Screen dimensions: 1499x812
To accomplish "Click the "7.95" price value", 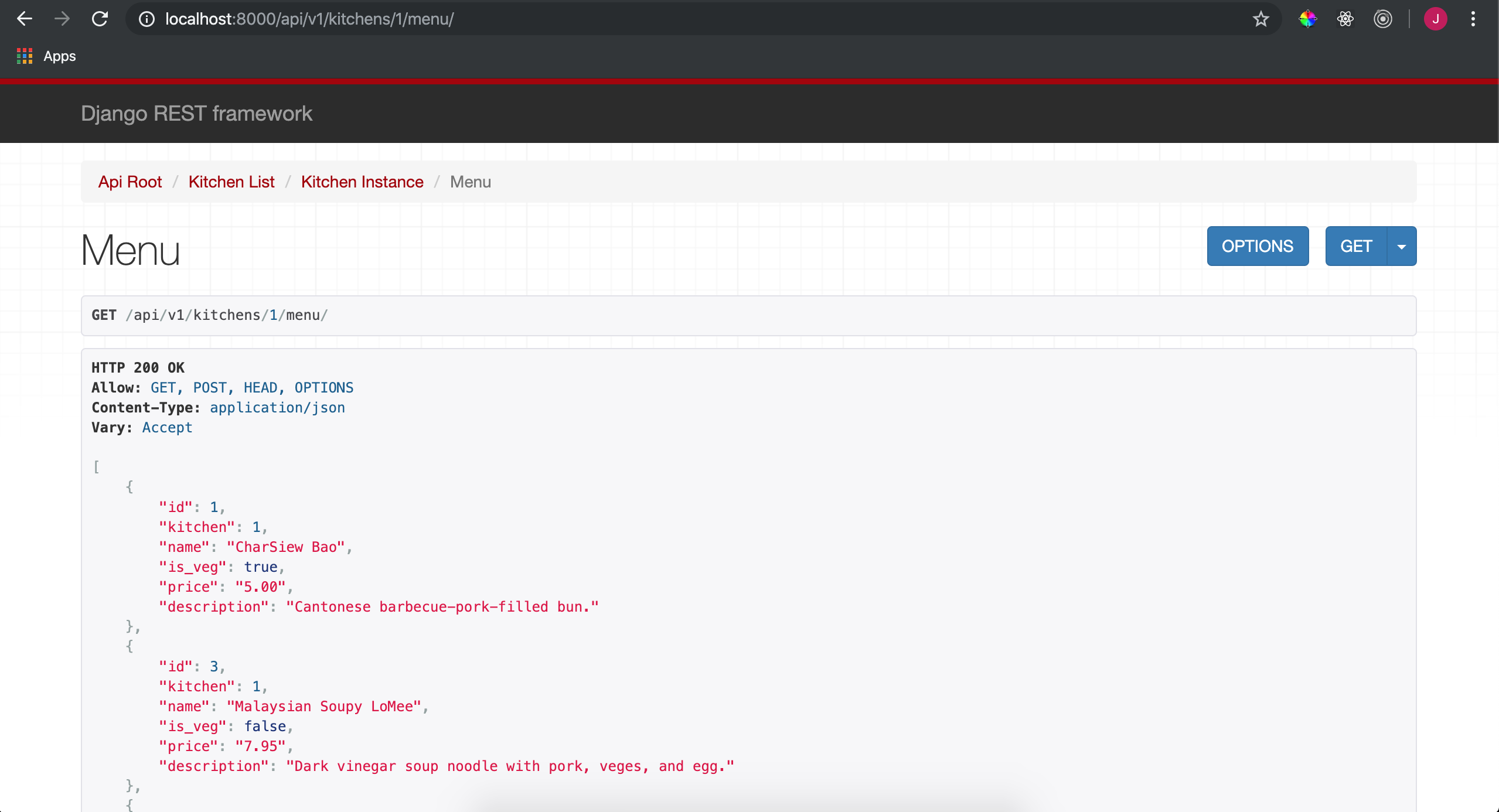I will (x=261, y=746).
